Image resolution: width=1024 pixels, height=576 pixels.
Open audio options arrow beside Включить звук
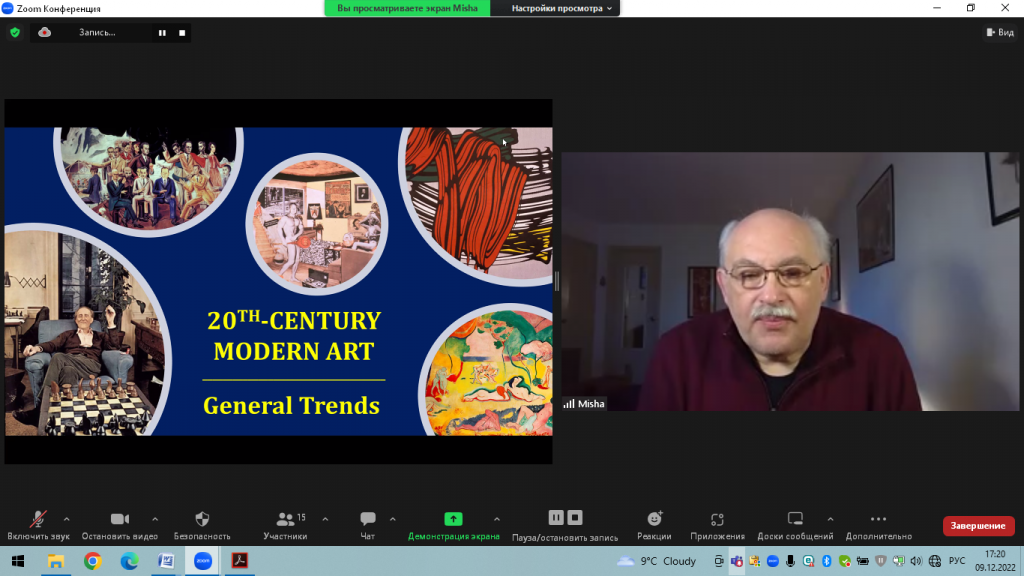click(67, 519)
